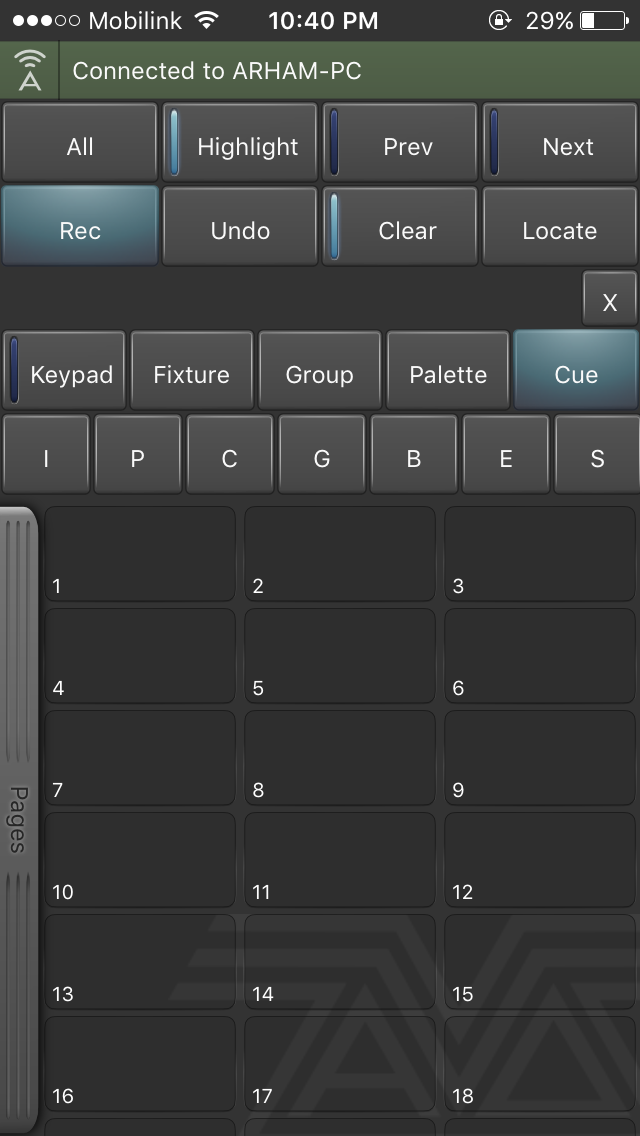640x1136 pixels.
Task: Select the Gobo attribute G button
Action: (322, 456)
